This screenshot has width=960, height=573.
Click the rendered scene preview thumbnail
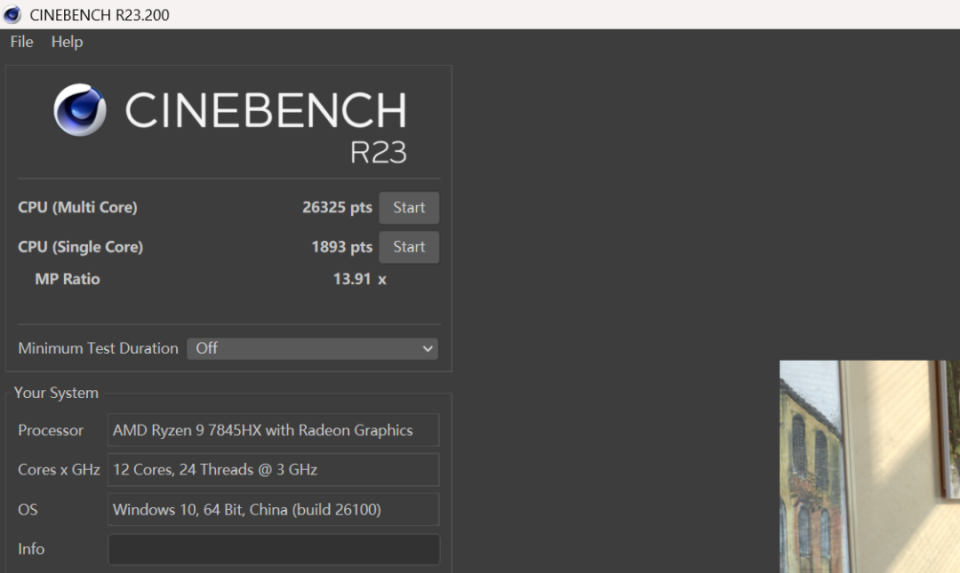(869, 466)
